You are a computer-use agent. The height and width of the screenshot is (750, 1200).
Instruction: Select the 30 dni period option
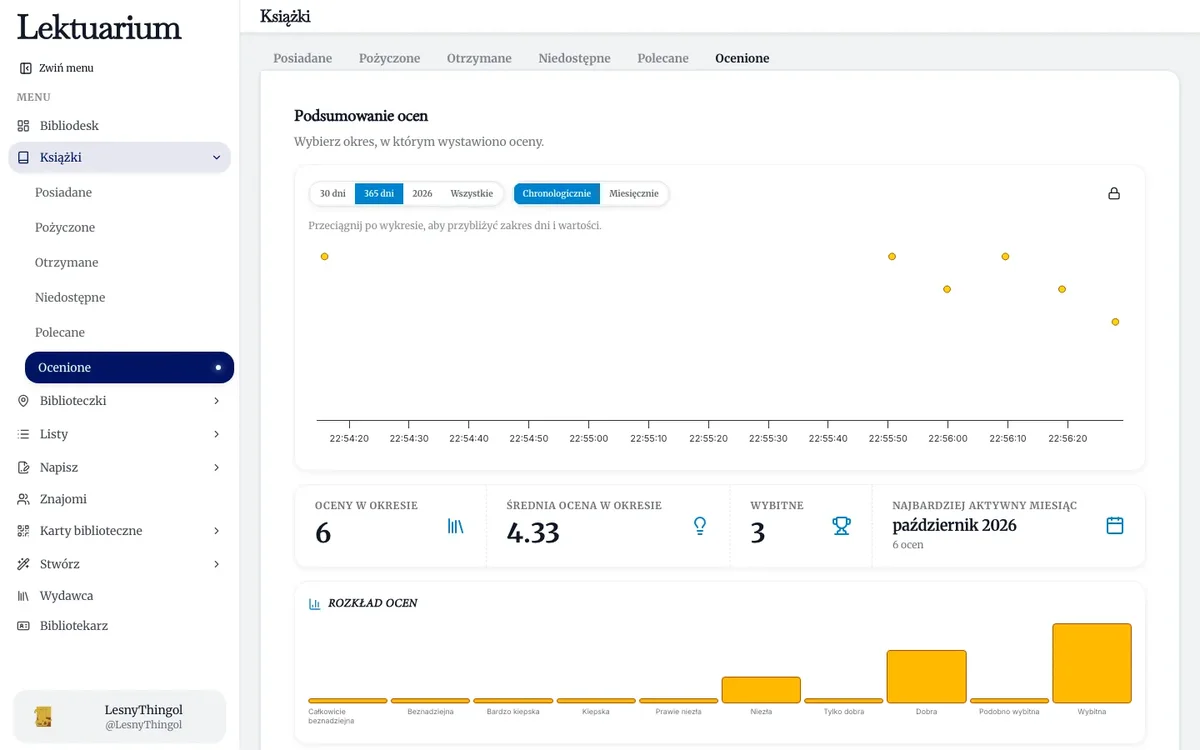(x=332, y=194)
